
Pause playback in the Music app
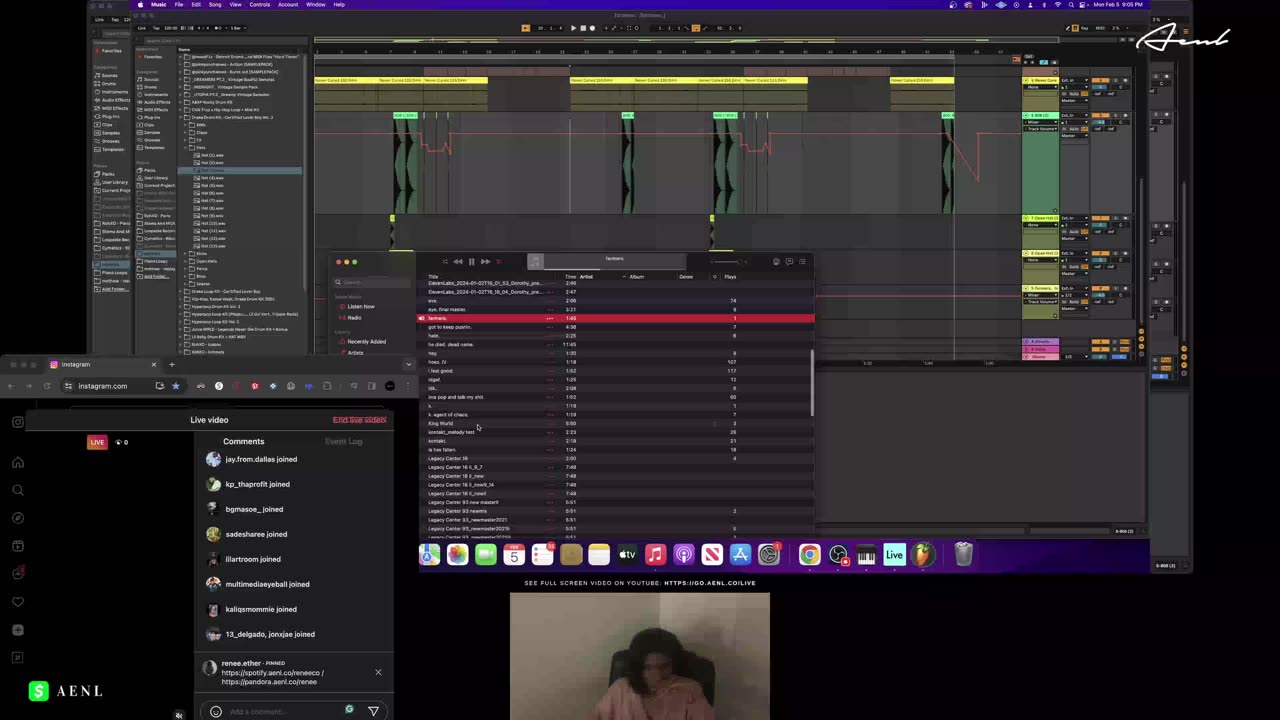pos(472,262)
